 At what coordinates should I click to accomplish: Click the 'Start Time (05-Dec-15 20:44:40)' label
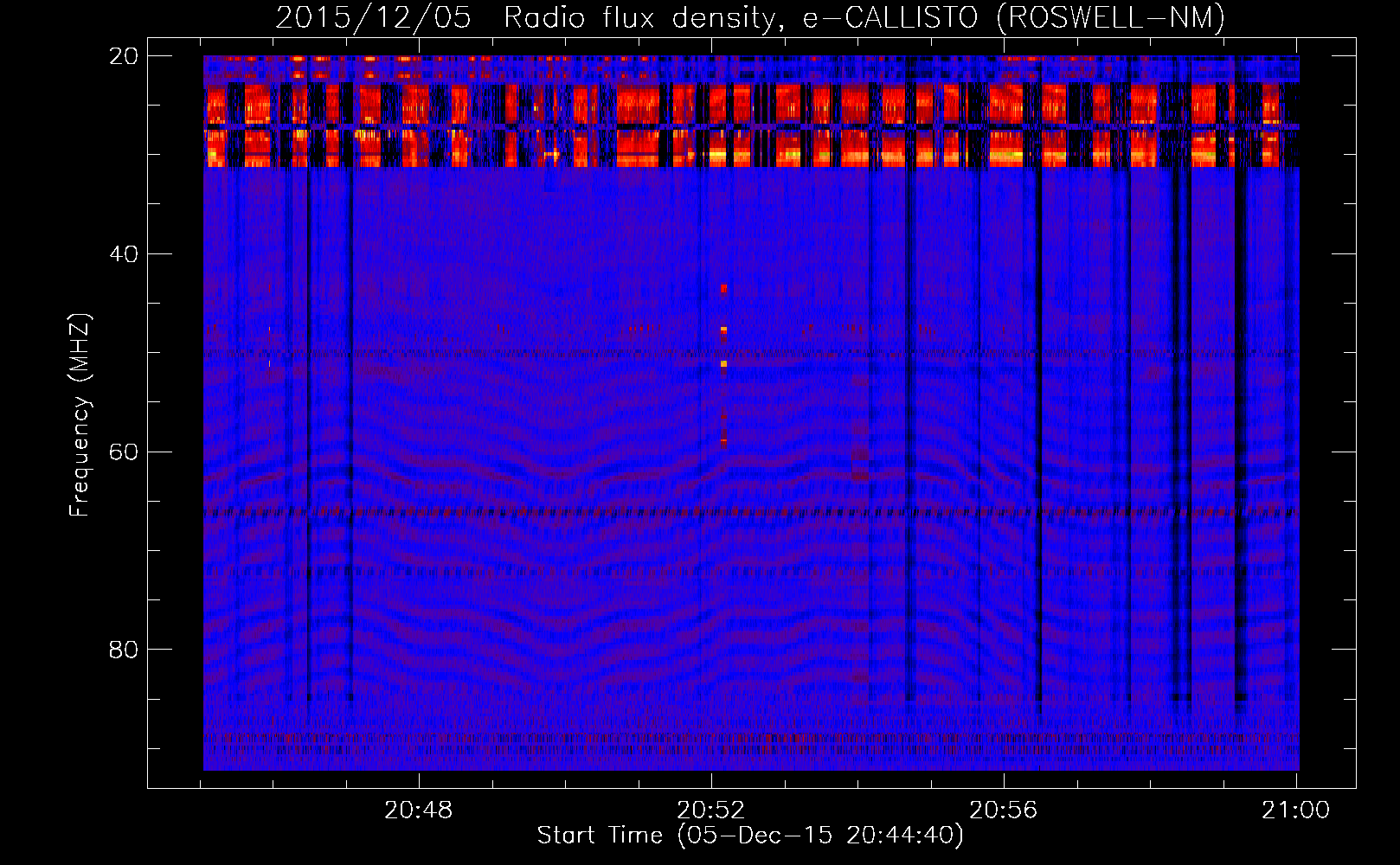pos(750,836)
